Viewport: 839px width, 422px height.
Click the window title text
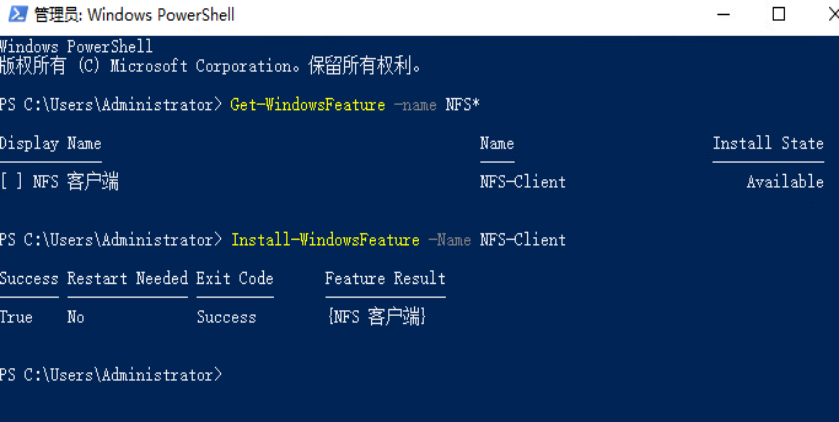tap(134, 14)
